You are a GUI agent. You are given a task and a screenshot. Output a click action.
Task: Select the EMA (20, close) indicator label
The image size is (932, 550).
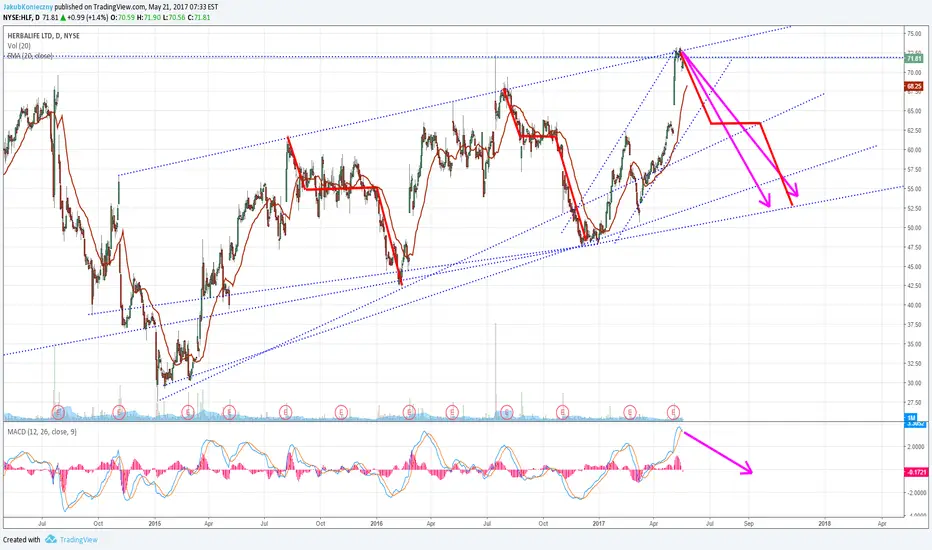[x=30, y=56]
